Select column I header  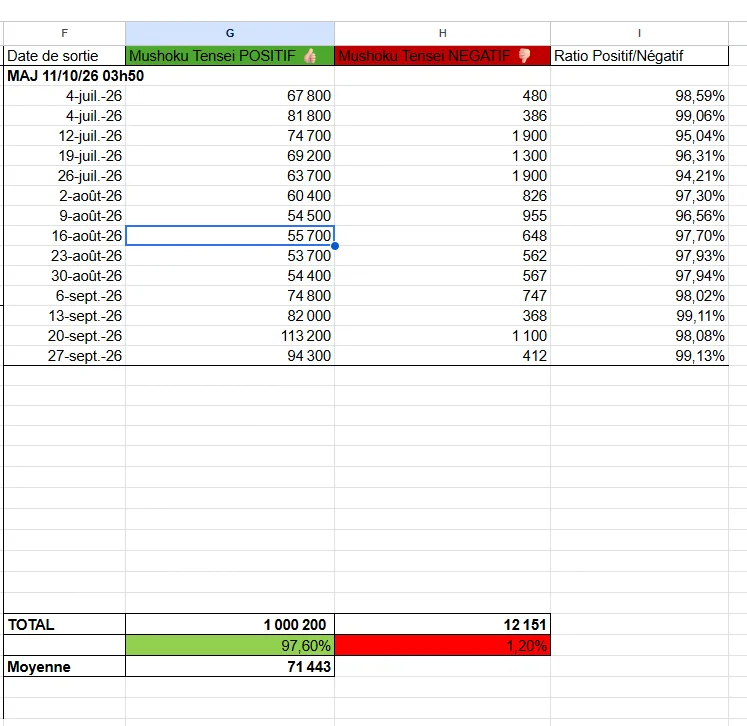point(639,33)
